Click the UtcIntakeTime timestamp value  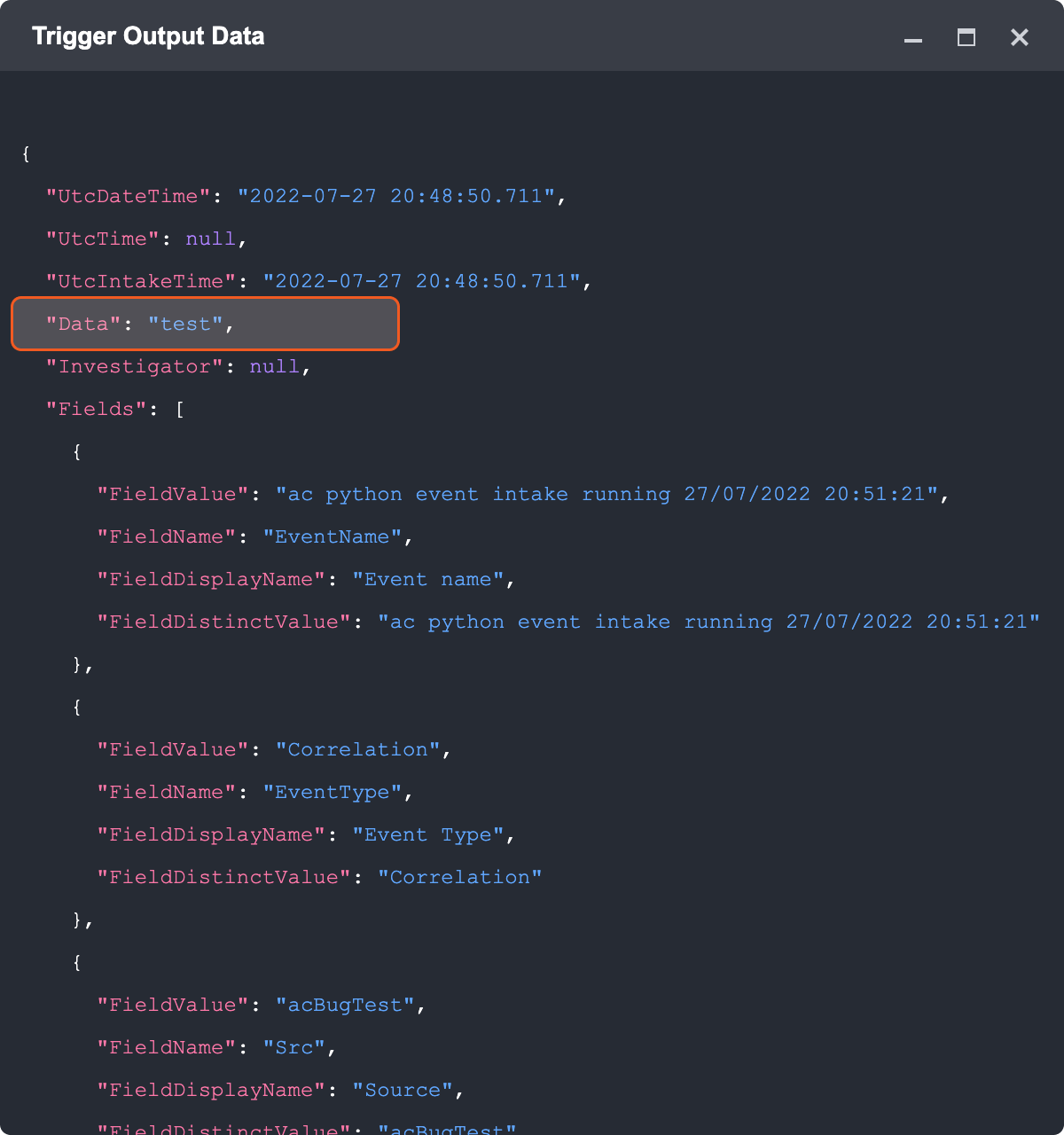pyautogui.click(x=422, y=281)
